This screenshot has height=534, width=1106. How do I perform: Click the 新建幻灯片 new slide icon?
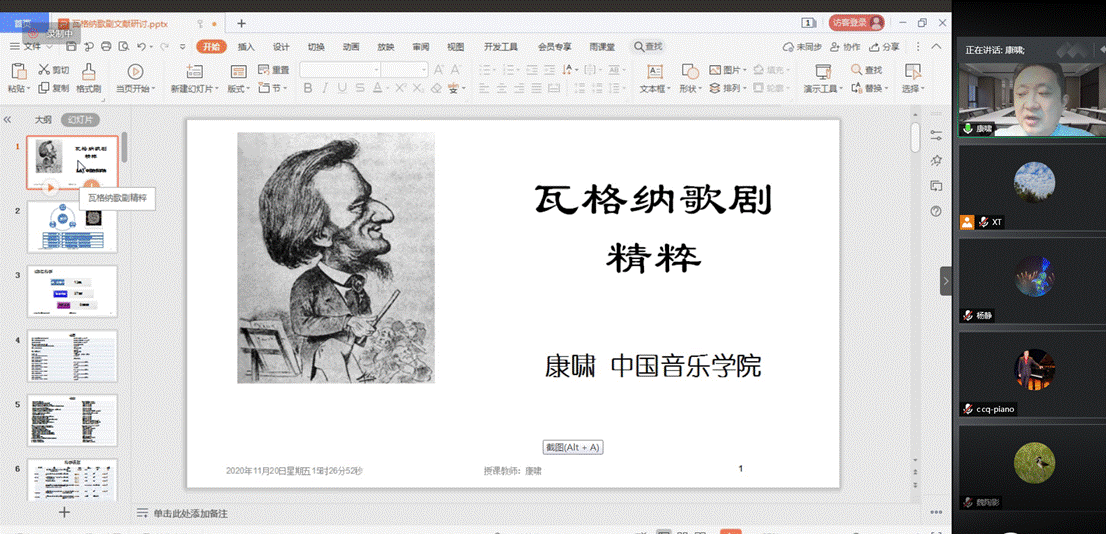194,71
